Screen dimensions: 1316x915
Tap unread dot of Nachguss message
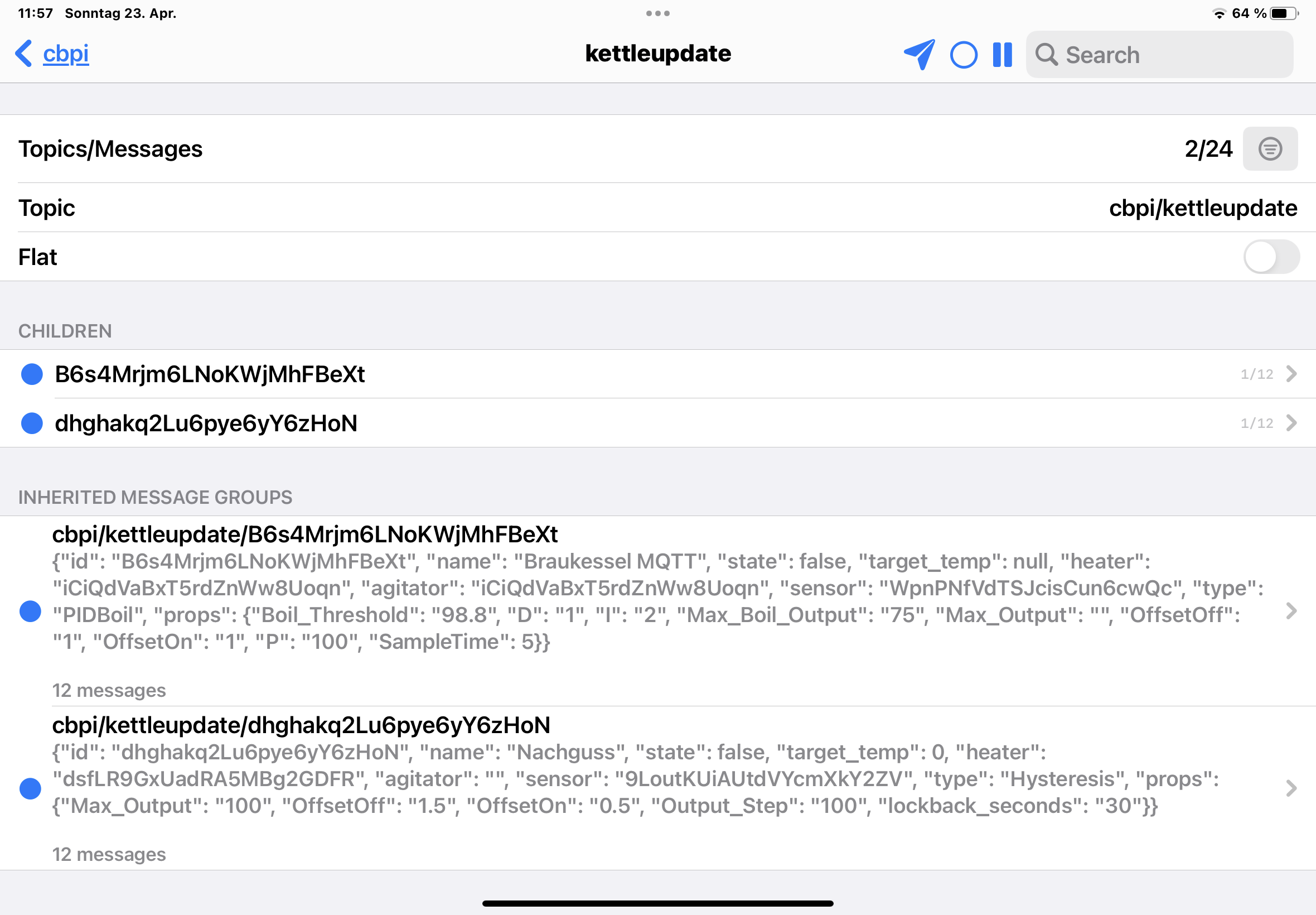[x=30, y=789]
